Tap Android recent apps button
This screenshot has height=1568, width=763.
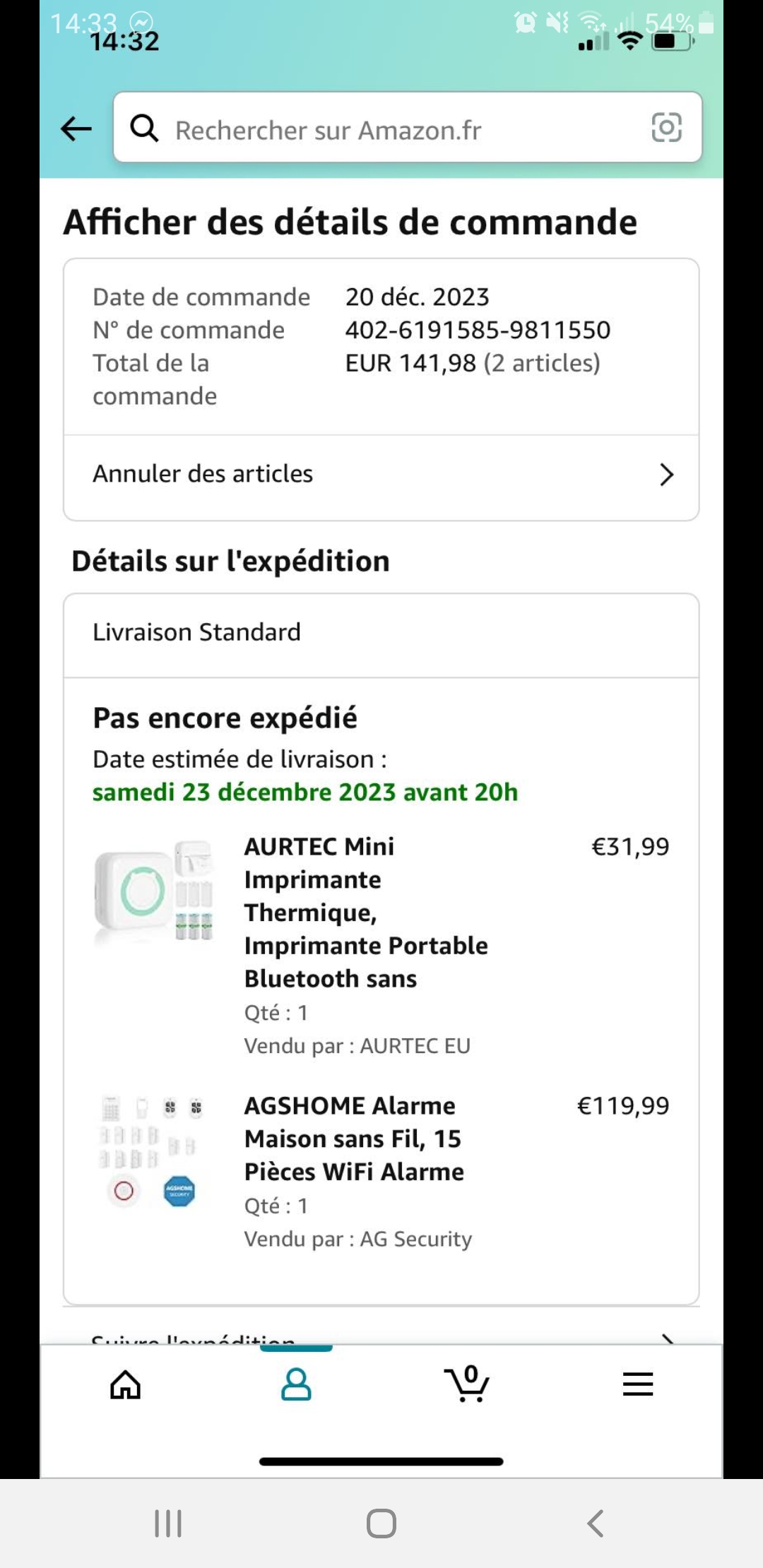pos(168,1524)
